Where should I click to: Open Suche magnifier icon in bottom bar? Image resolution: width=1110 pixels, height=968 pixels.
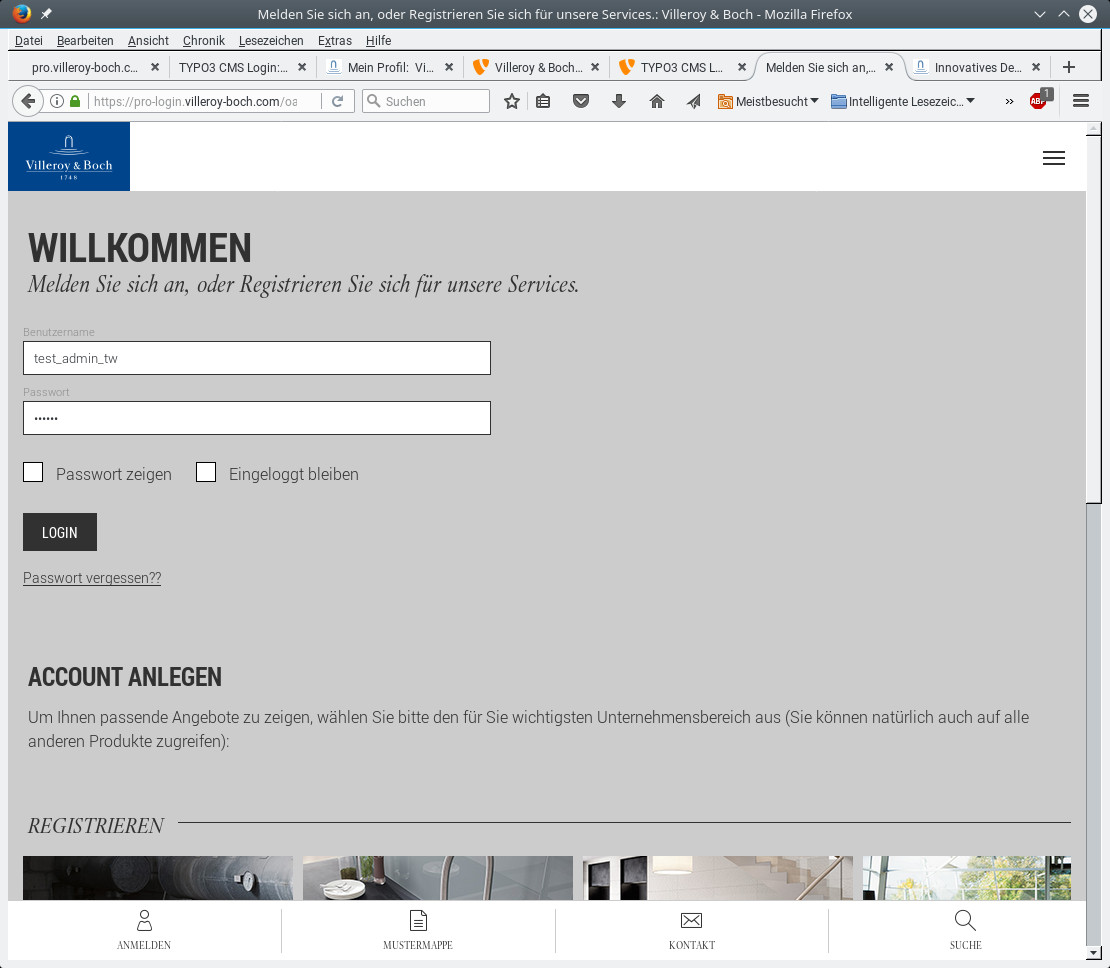965,921
